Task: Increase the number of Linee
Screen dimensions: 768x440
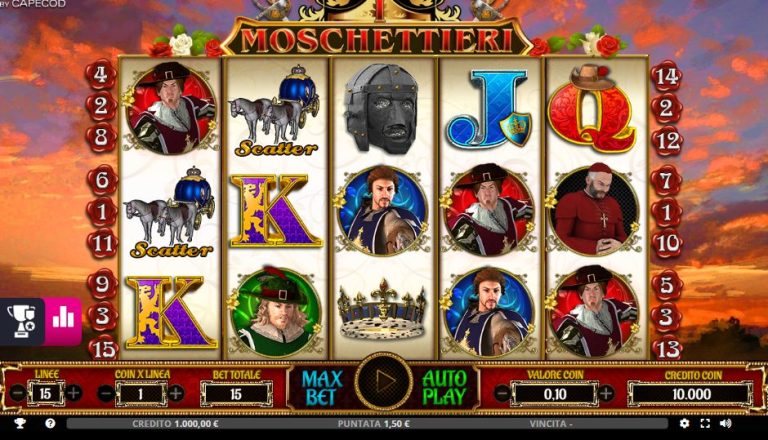Action: pyautogui.click(x=74, y=393)
